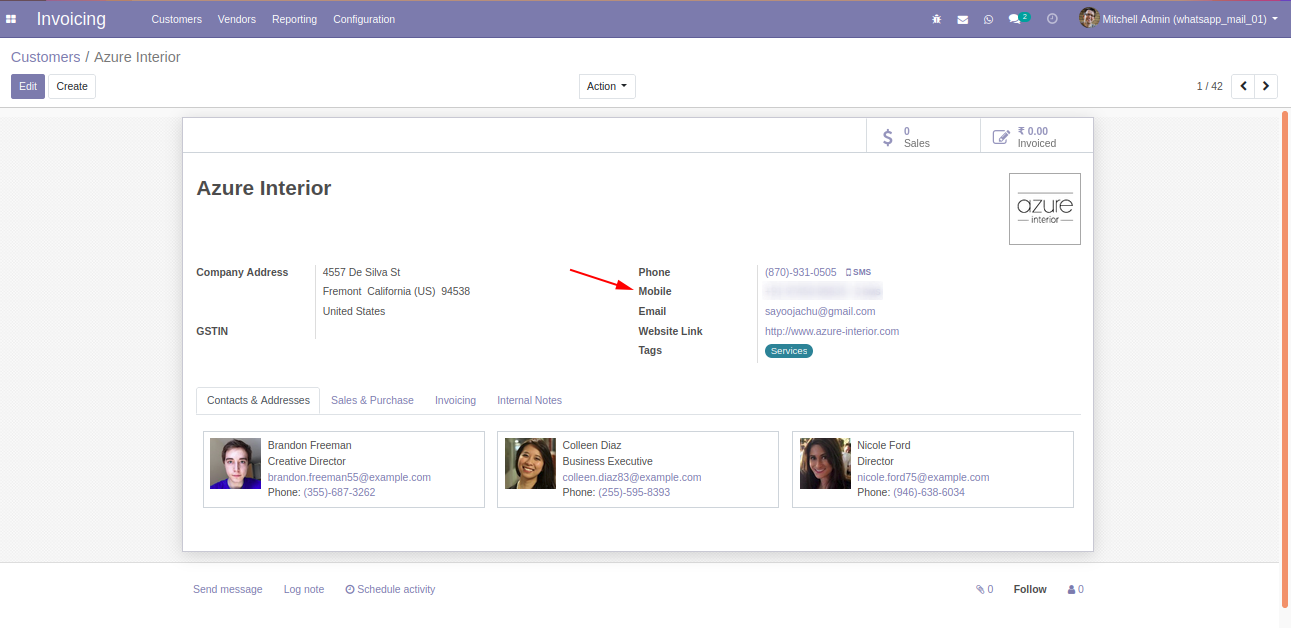Click Colleen's phone (255)-595-8393
This screenshot has height=628, width=1291.
(634, 492)
